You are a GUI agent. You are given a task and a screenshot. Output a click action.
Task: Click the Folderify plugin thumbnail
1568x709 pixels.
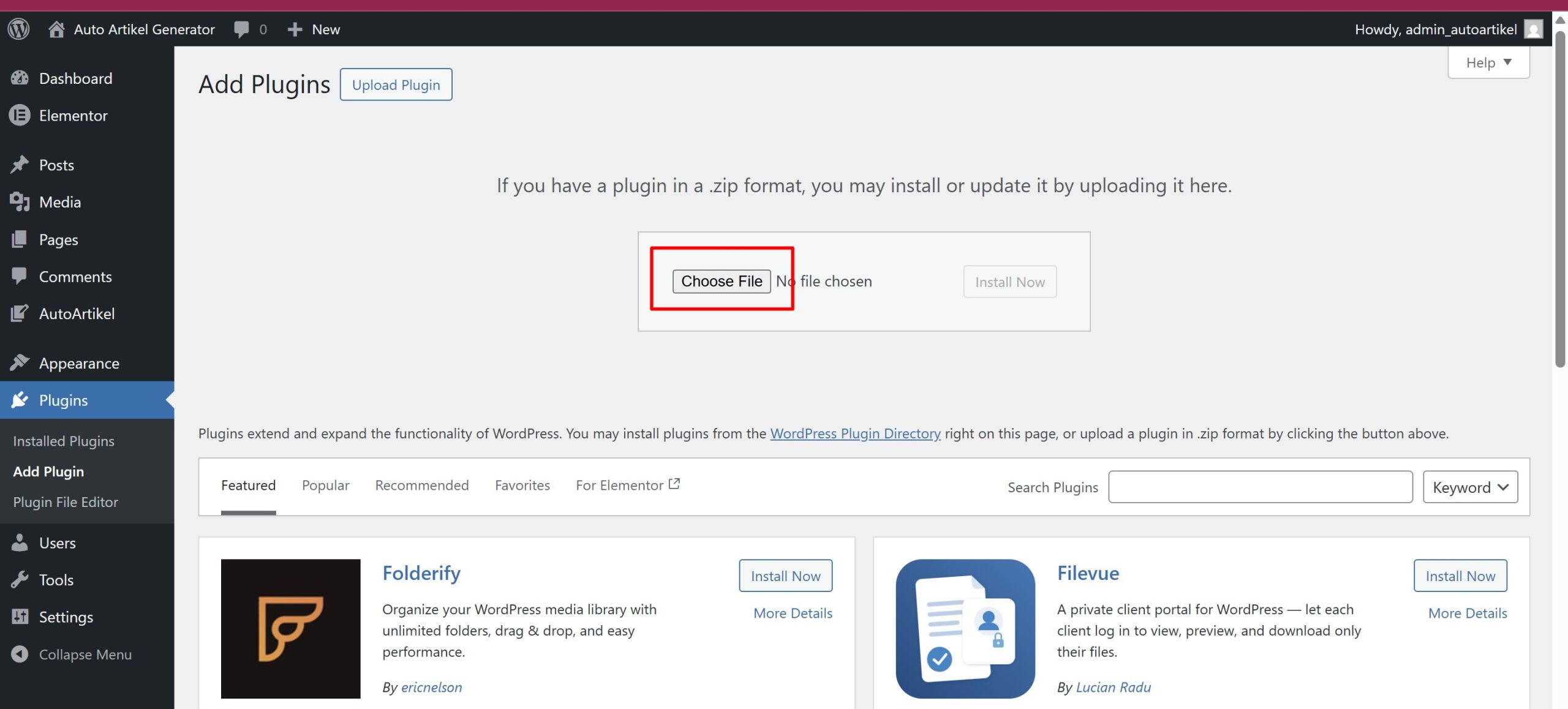click(290, 628)
